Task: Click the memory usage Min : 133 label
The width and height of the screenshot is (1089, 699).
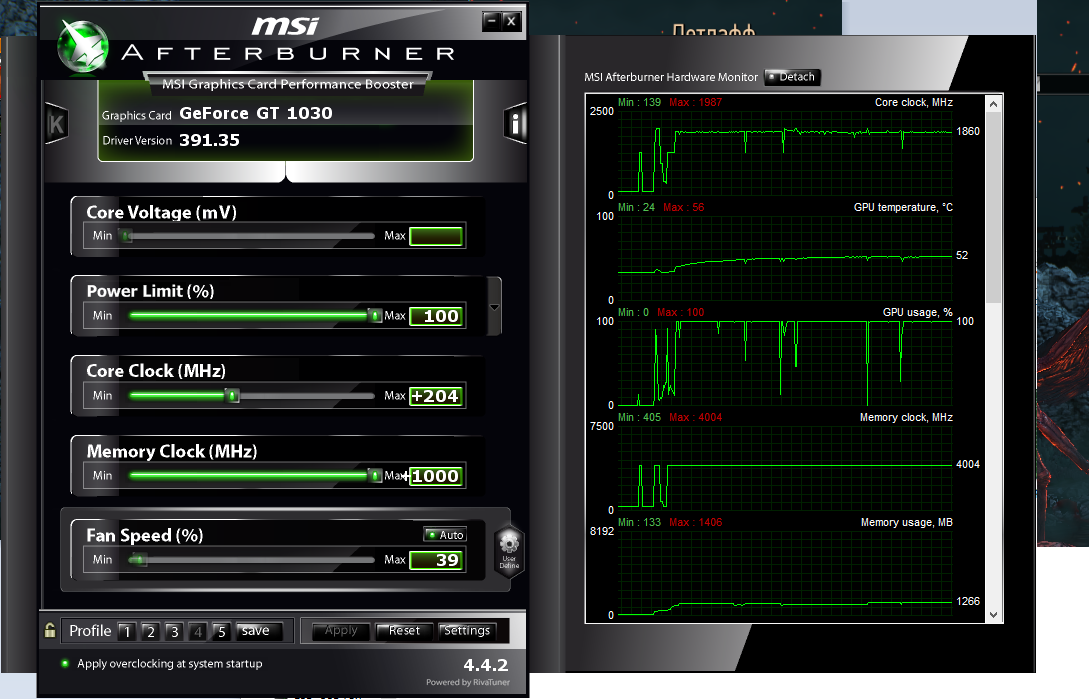Action: coord(639,522)
